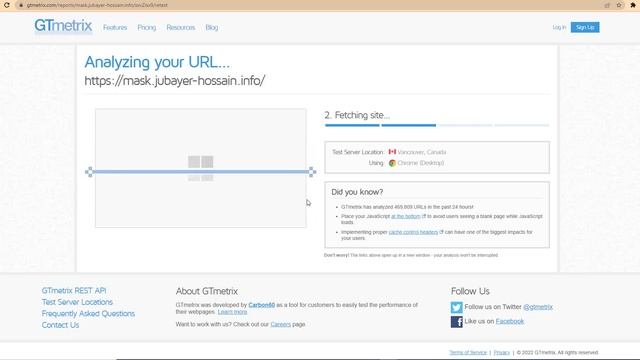
Task: Click the site lock icon in address bar
Action: pos(21,5)
